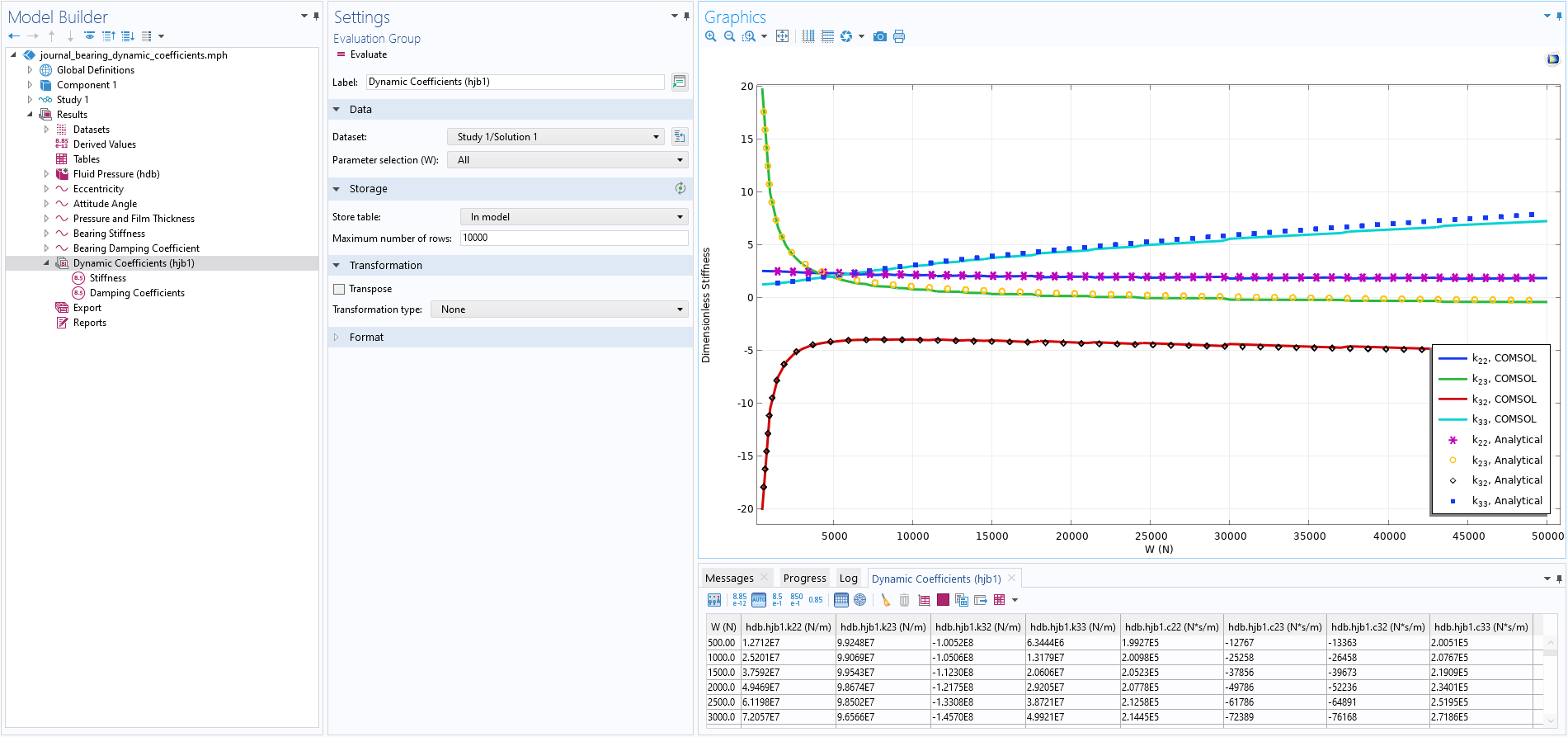Image resolution: width=1568 pixels, height=737 pixels.
Task: Click the Collapse All icon in Model Builder
Action: [x=109, y=36]
